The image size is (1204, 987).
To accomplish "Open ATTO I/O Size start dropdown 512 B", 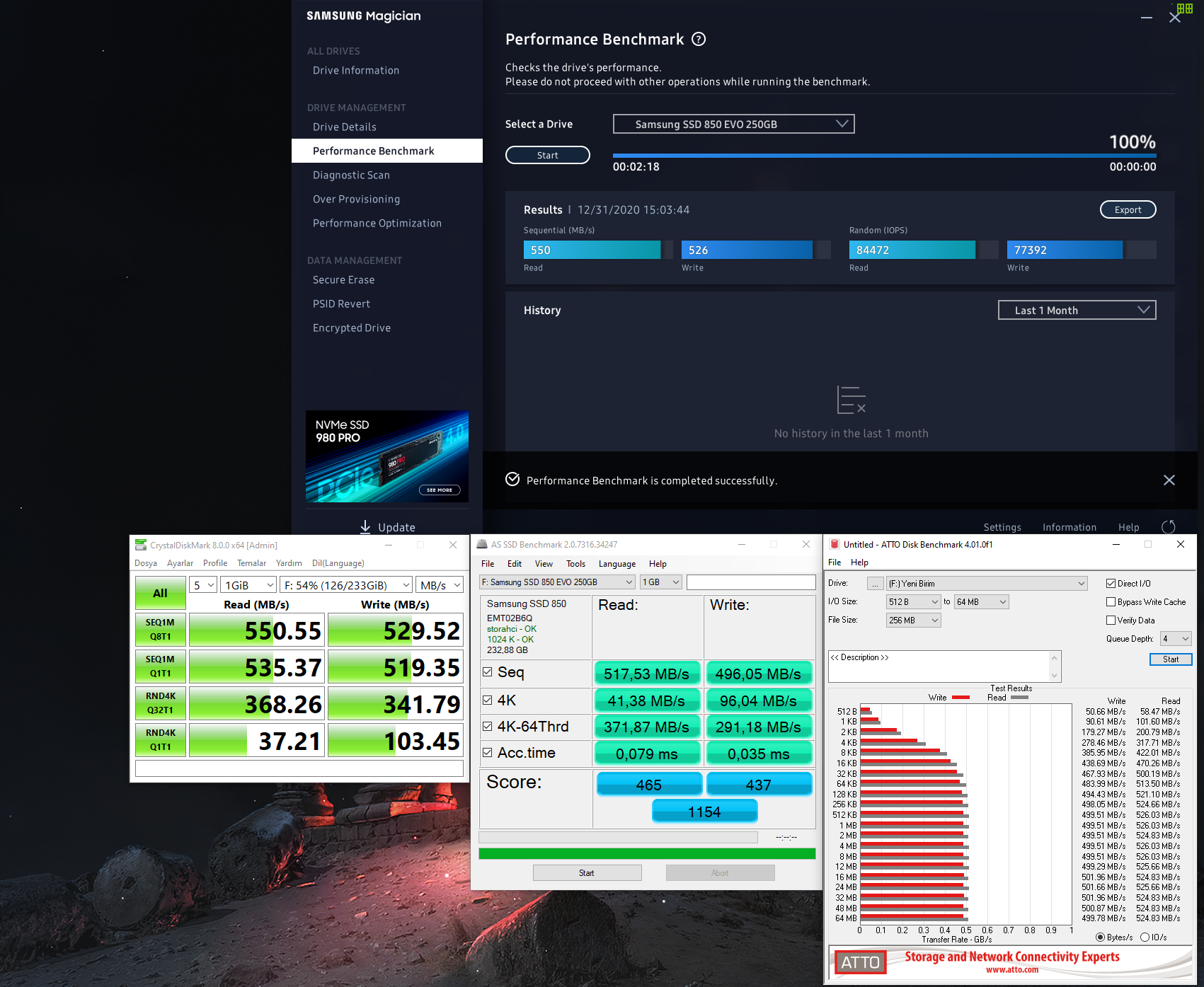I will [913, 602].
